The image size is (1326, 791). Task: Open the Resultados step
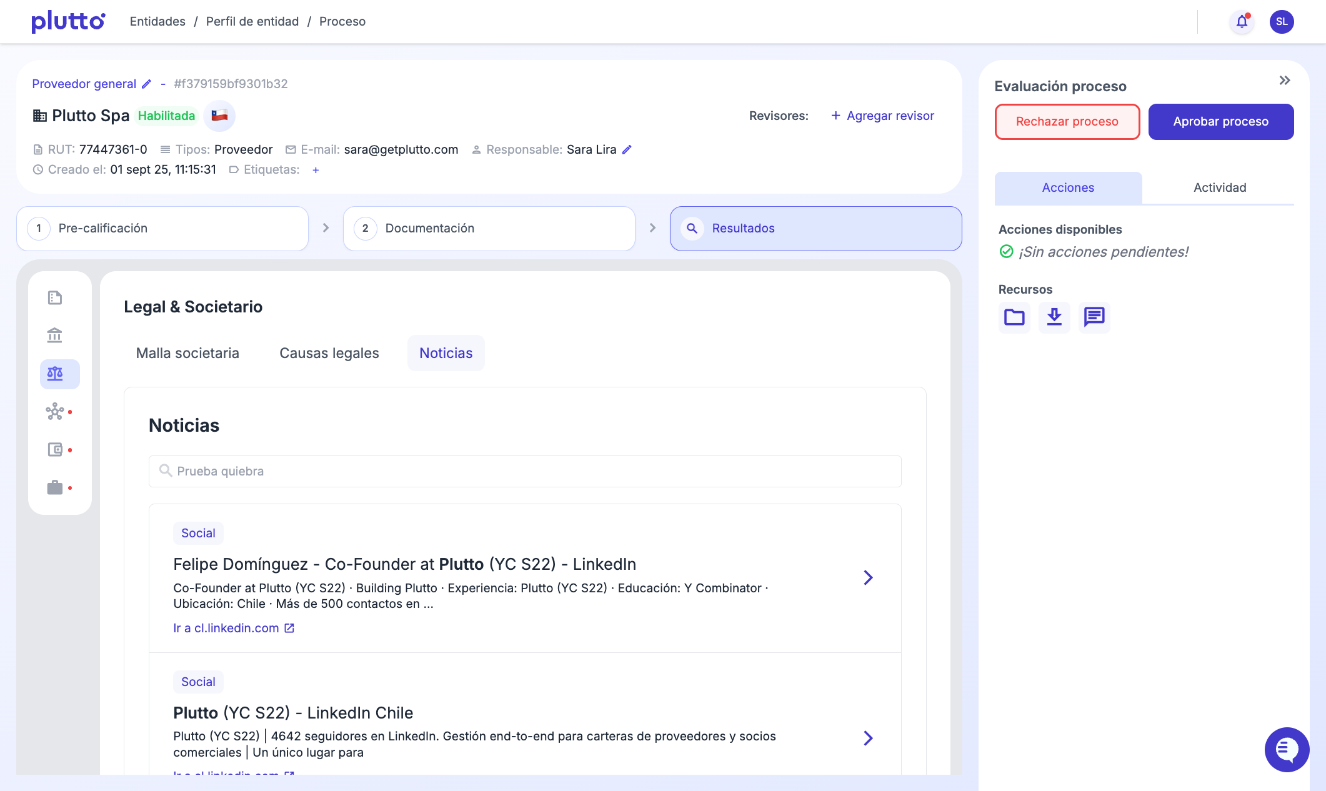(x=816, y=228)
